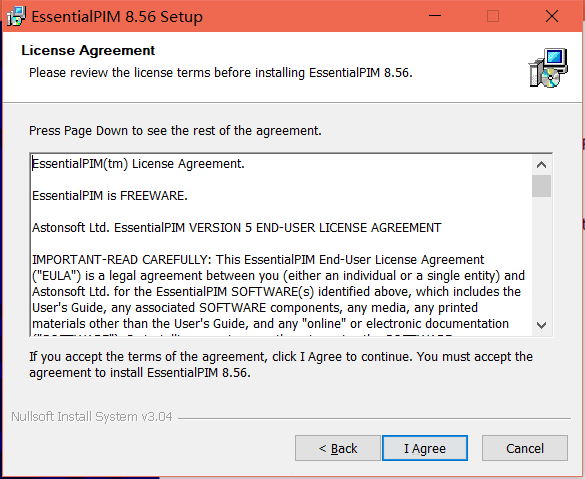Screen dimensions: 585x479
Task: Click the I Agree button
Action: point(425,448)
